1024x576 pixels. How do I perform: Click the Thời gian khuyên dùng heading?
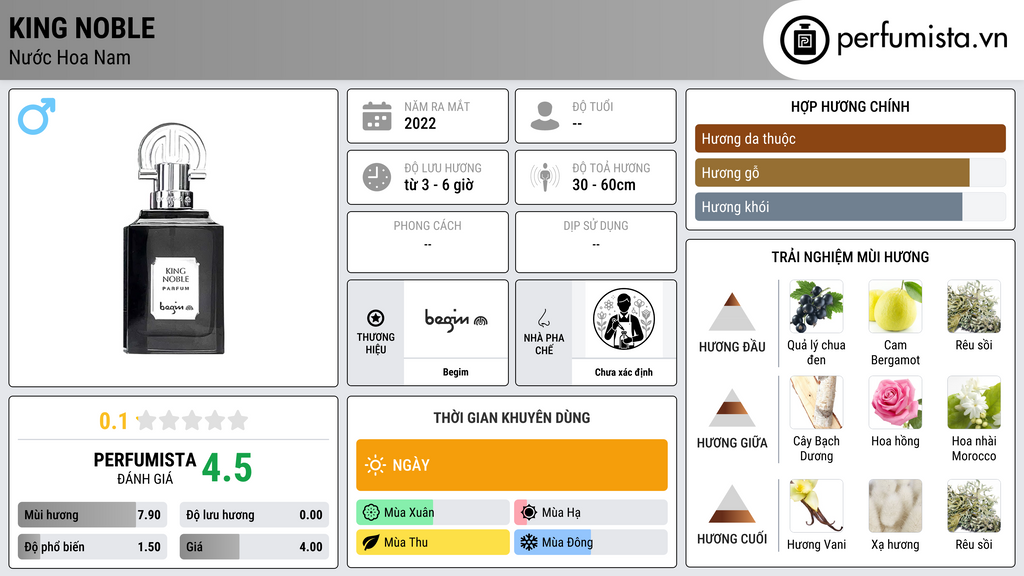pyautogui.click(x=512, y=418)
